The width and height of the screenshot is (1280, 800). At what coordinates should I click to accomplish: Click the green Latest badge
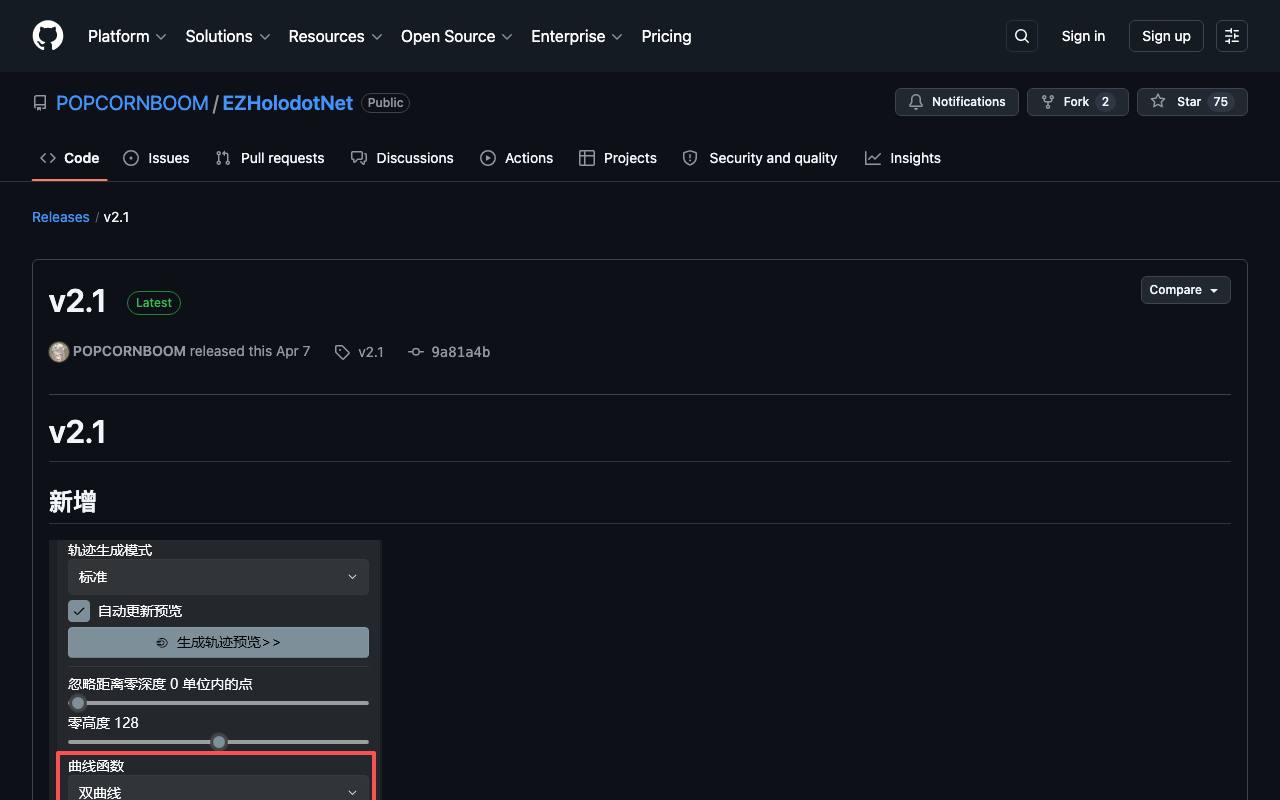[154, 303]
